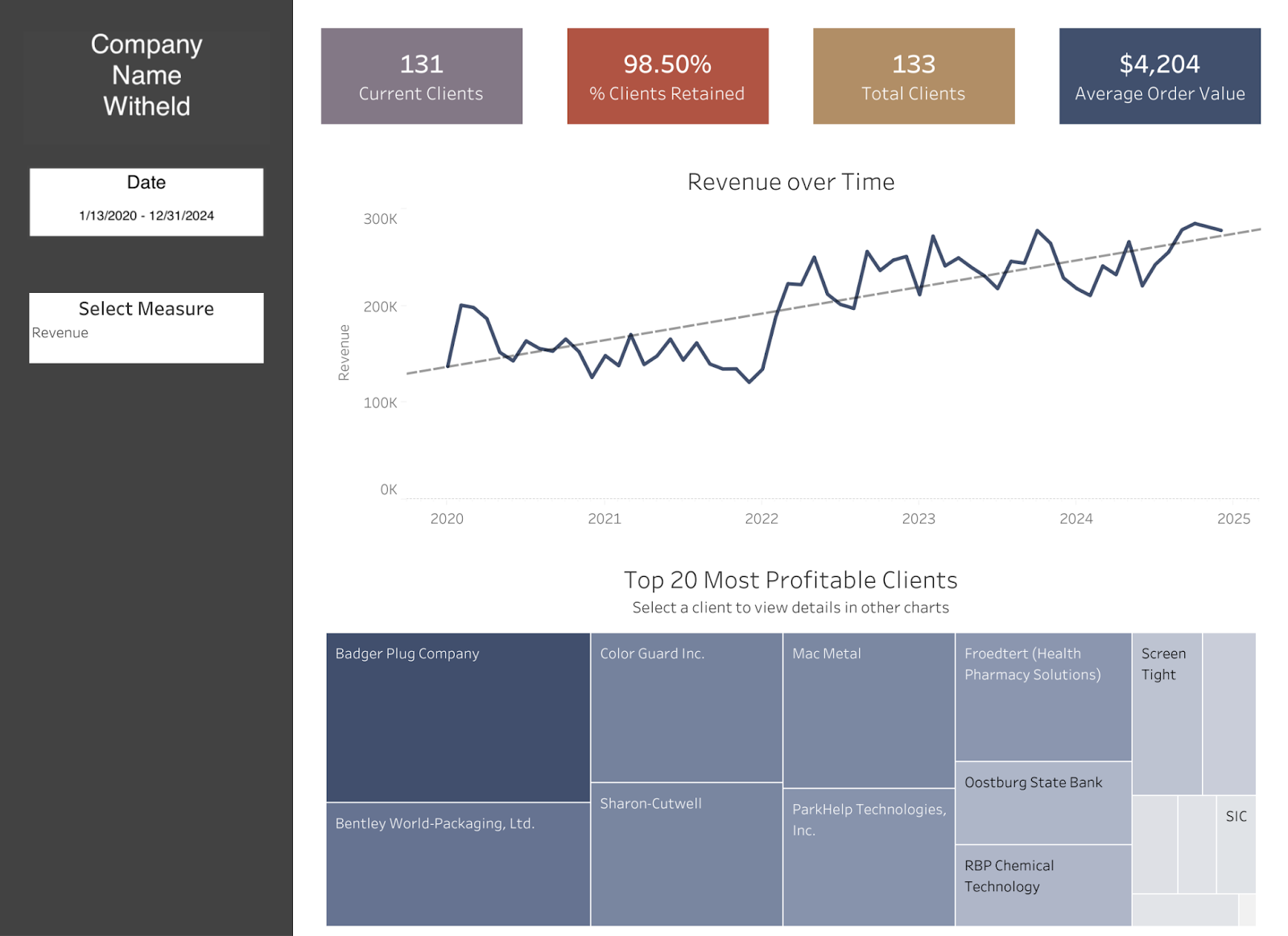Select RBP Chemical Technology tile

pos(1042,885)
